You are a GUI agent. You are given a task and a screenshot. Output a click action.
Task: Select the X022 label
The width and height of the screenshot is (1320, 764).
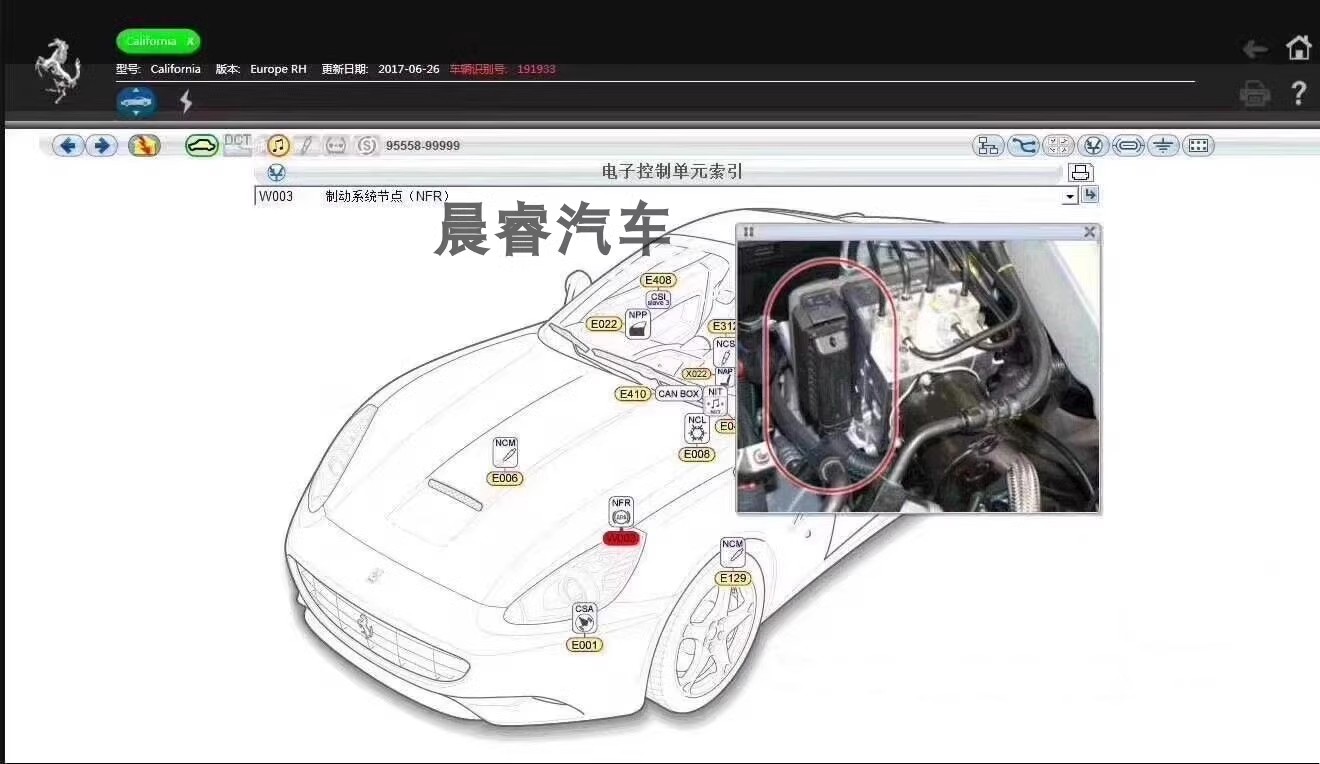pos(696,374)
